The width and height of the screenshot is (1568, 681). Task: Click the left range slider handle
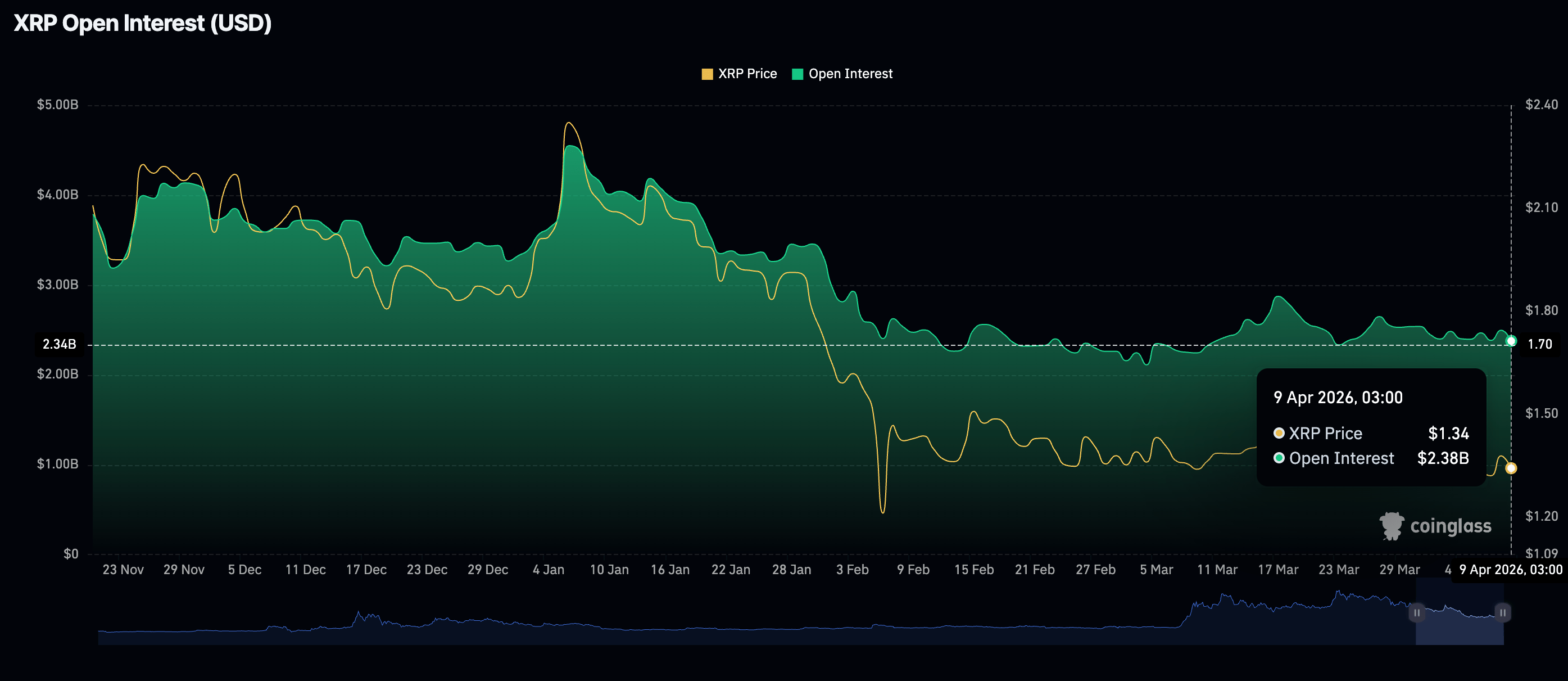click(x=1416, y=613)
